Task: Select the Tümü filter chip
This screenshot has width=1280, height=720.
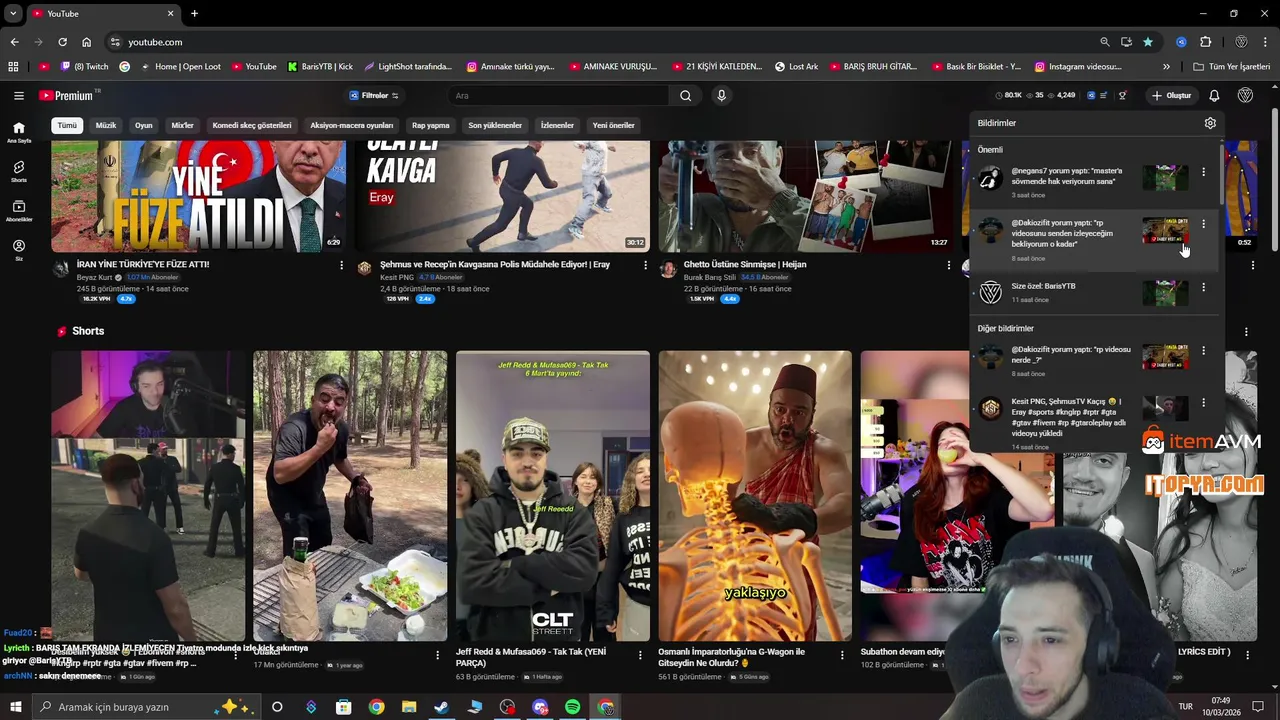Action: (67, 126)
